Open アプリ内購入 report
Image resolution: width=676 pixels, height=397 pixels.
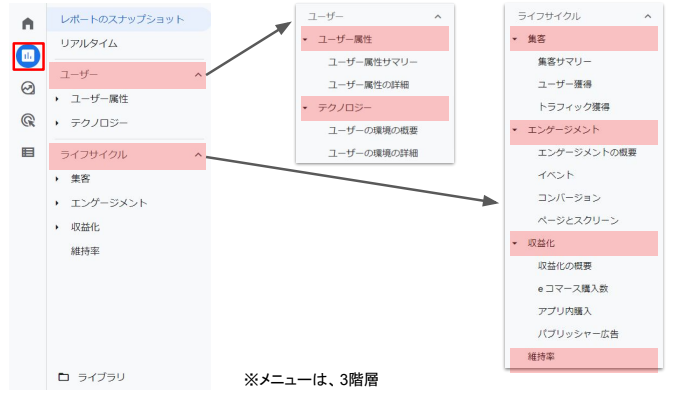pyautogui.click(x=564, y=311)
